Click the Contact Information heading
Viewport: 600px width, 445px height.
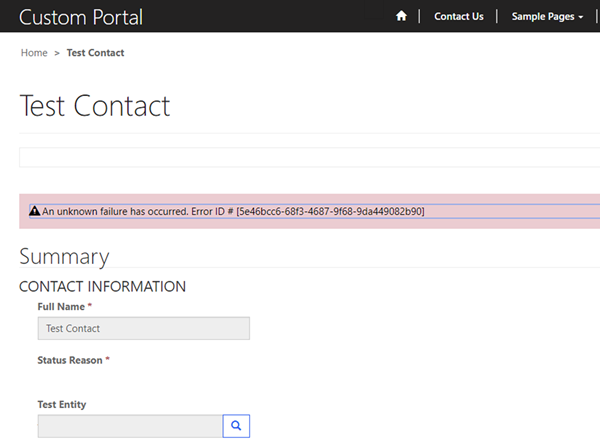point(102,286)
